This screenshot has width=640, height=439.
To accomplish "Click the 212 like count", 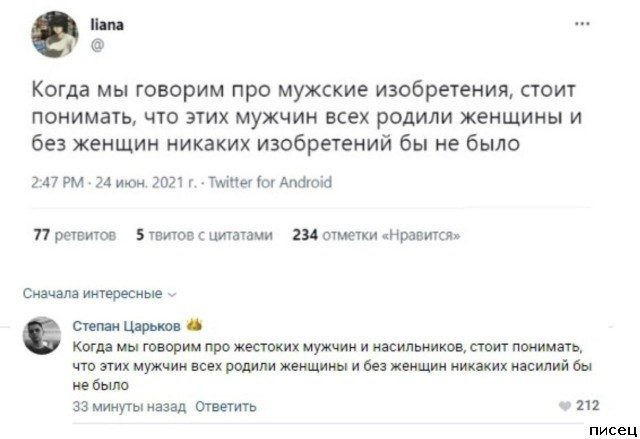I will click(x=588, y=406).
